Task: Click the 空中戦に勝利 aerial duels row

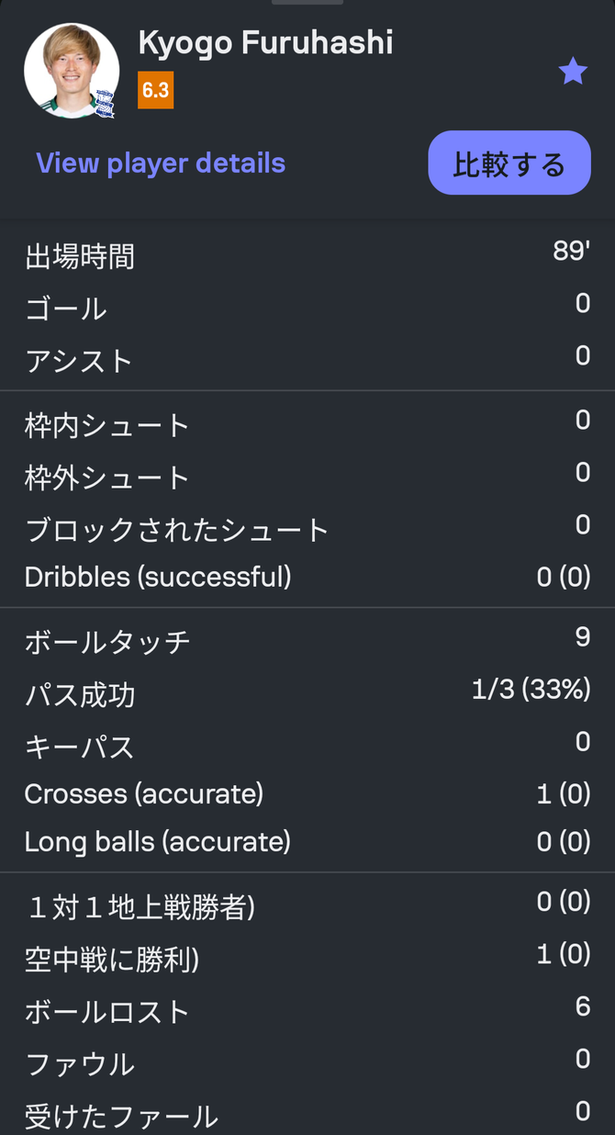Action: [307, 958]
